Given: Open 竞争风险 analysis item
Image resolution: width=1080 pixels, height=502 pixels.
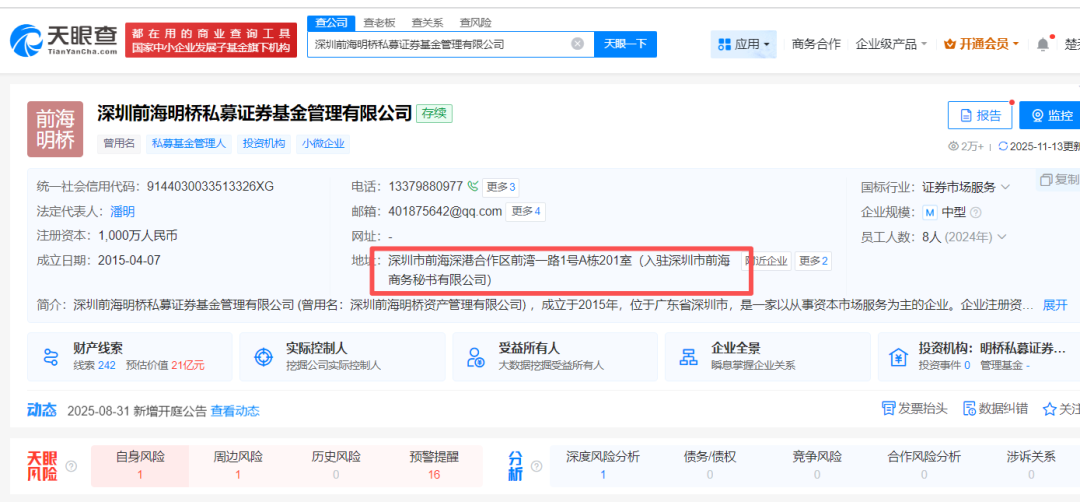Looking at the screenshot, I should (817, 465).
